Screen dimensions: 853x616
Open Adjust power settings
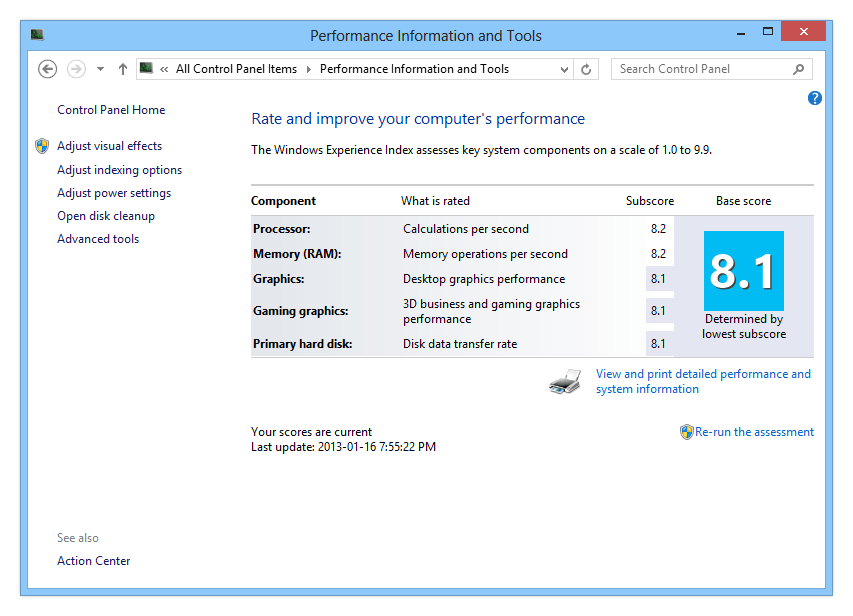114,193
